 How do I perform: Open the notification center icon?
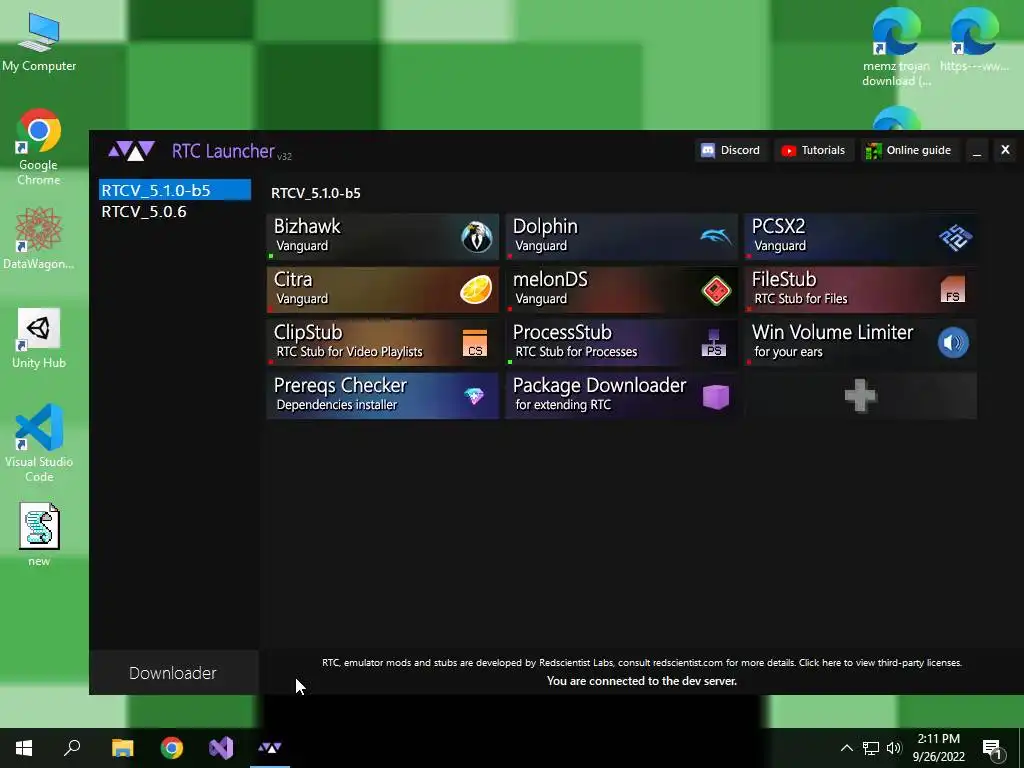coord(992,749)
